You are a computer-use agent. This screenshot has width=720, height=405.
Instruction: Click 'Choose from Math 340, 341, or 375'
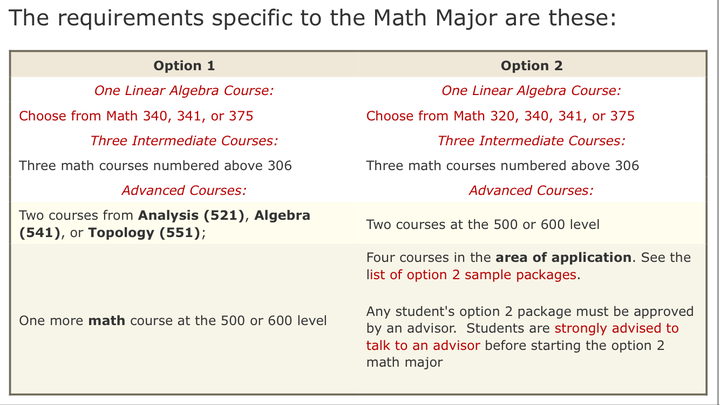136,116
